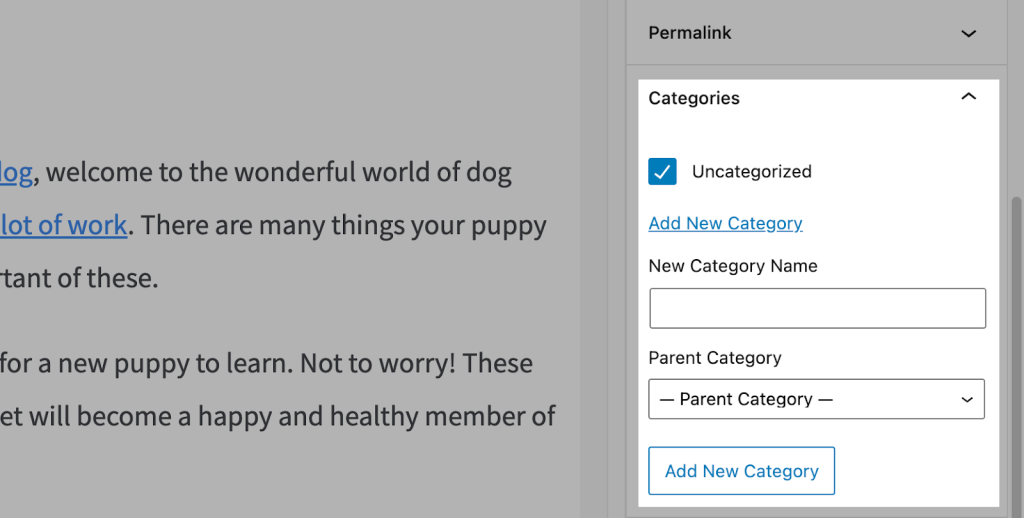
Task: Click the underlined Add New Category link
Action: (x=725, y=223)
